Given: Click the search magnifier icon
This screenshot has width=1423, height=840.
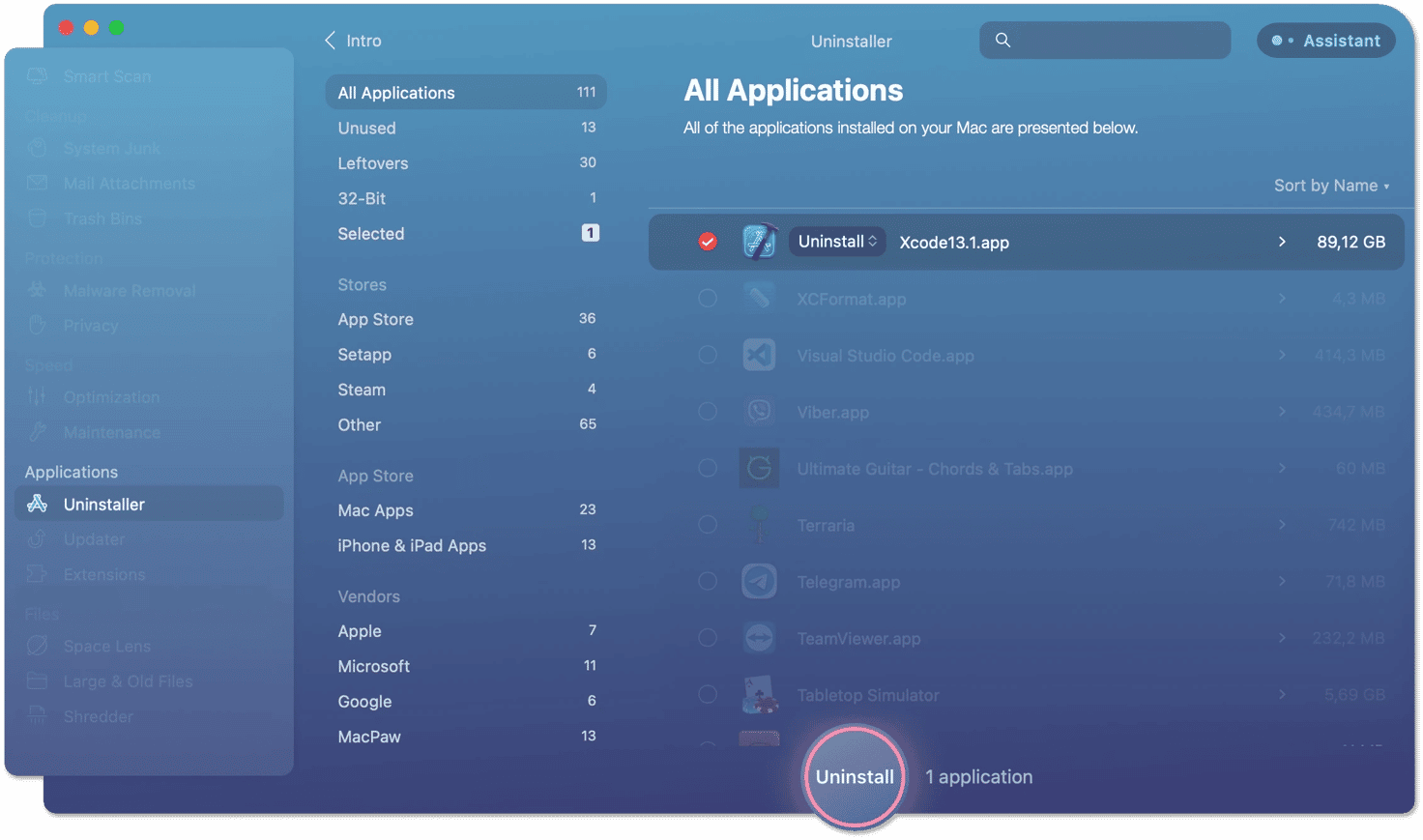Looking at the screenshot, I should coord(1003,41).
